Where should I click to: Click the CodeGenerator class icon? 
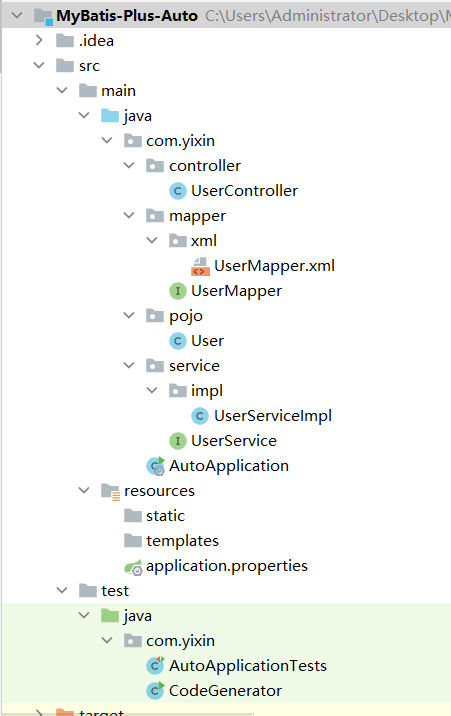click(155, 691)
